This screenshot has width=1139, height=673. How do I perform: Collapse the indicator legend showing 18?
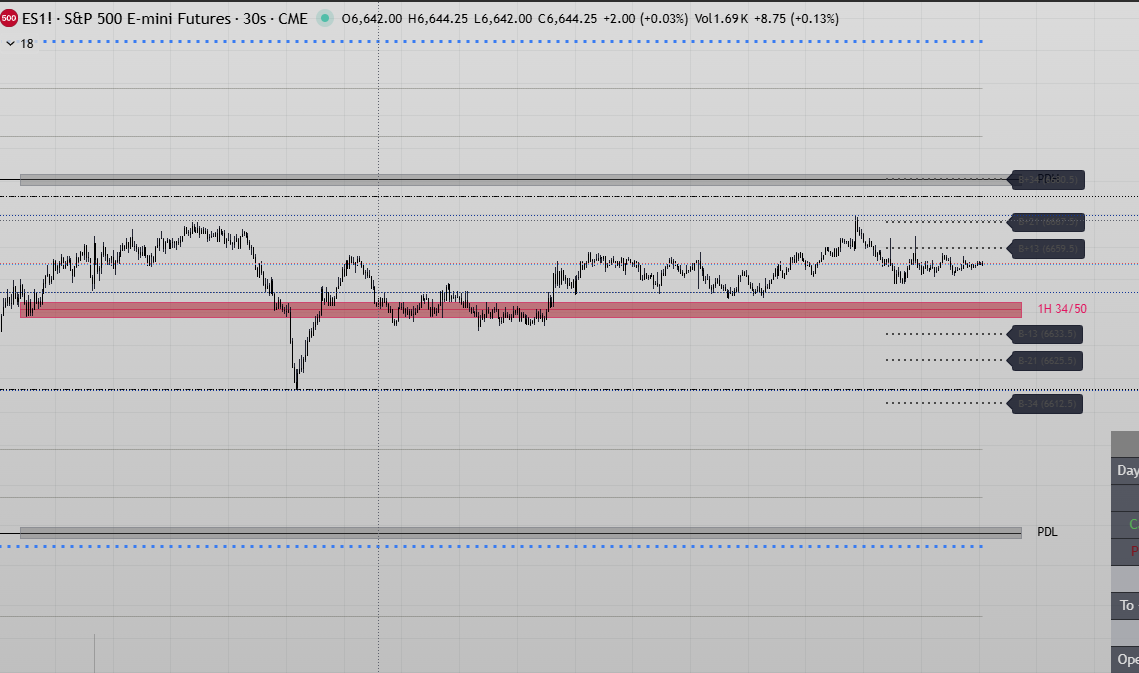[10, 44]
